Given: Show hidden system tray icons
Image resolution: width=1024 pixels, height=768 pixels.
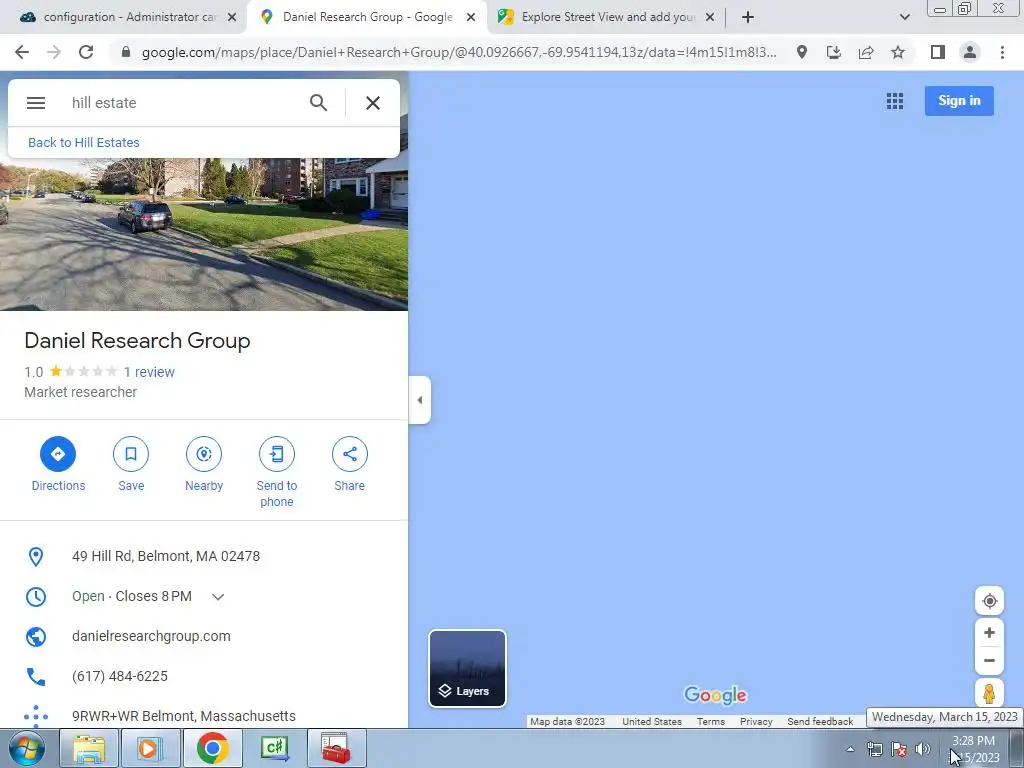Looking at the screenshot, I should click(x=850, y=749).
